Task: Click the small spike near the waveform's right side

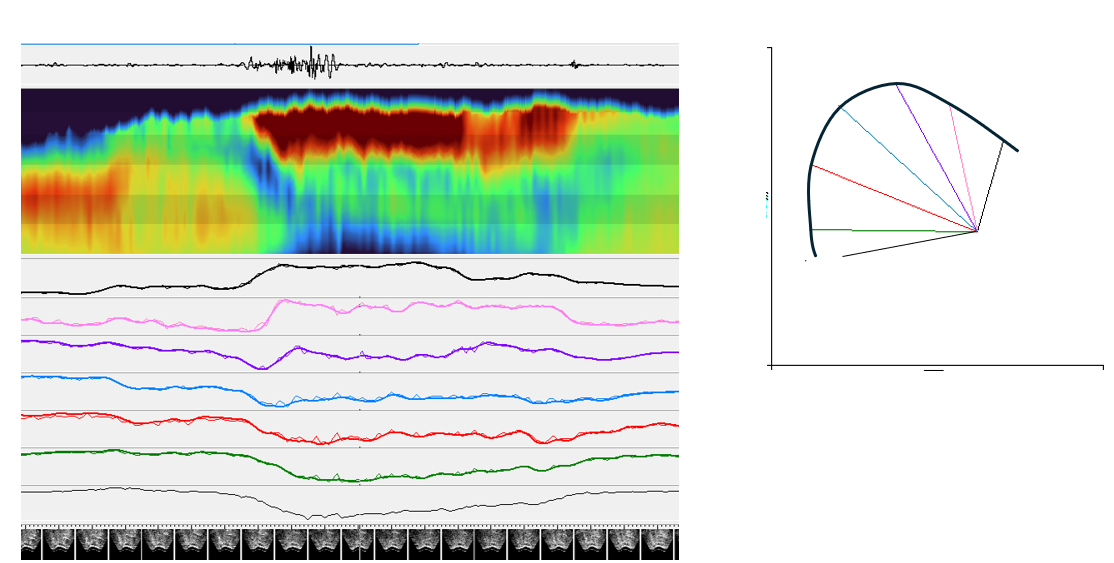Action: pyautogui.click(x=575, y=65)
